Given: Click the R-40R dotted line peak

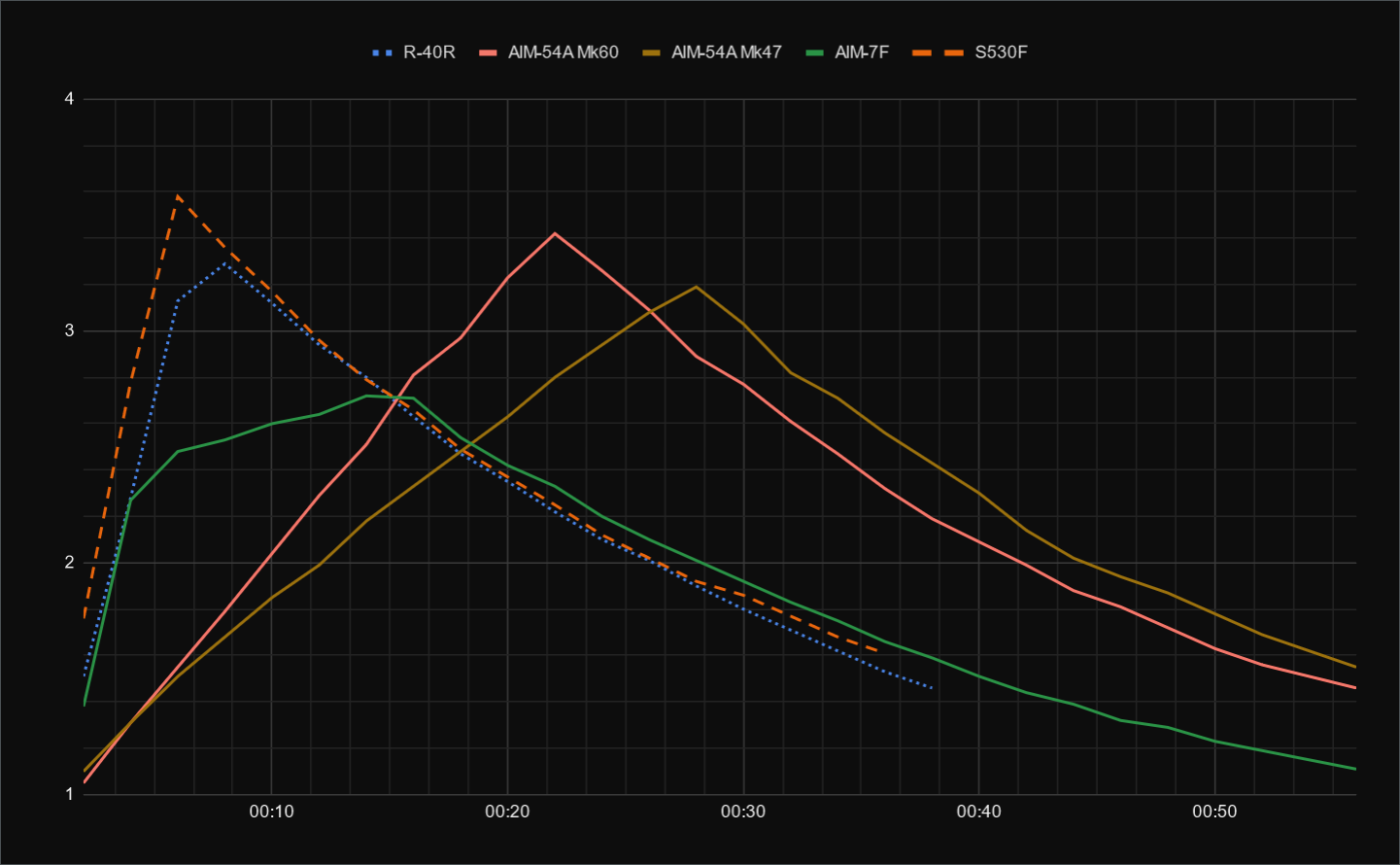Looking at the screenshot, I should click(225, 263).
